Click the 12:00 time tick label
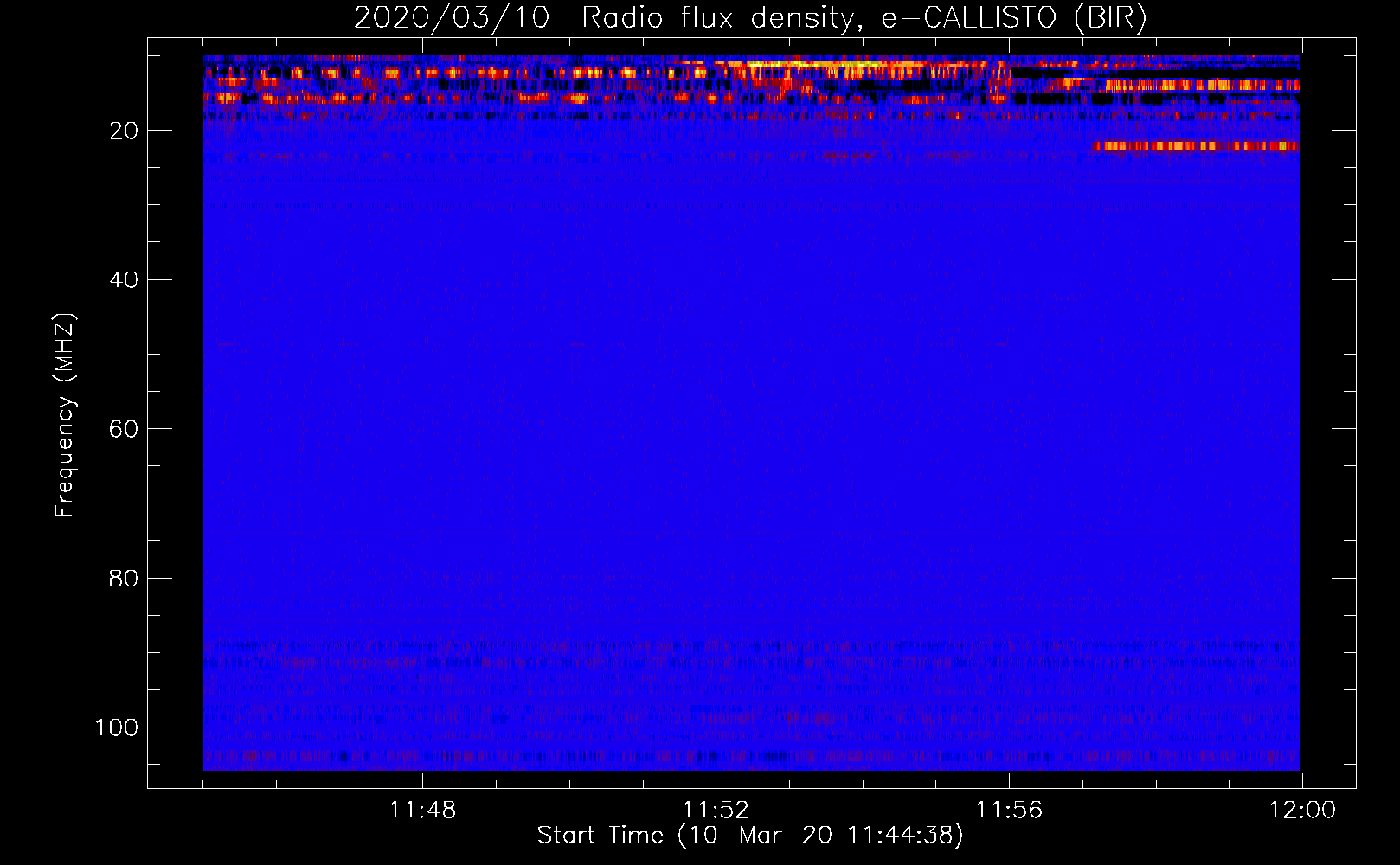 tap(1302, 811)
